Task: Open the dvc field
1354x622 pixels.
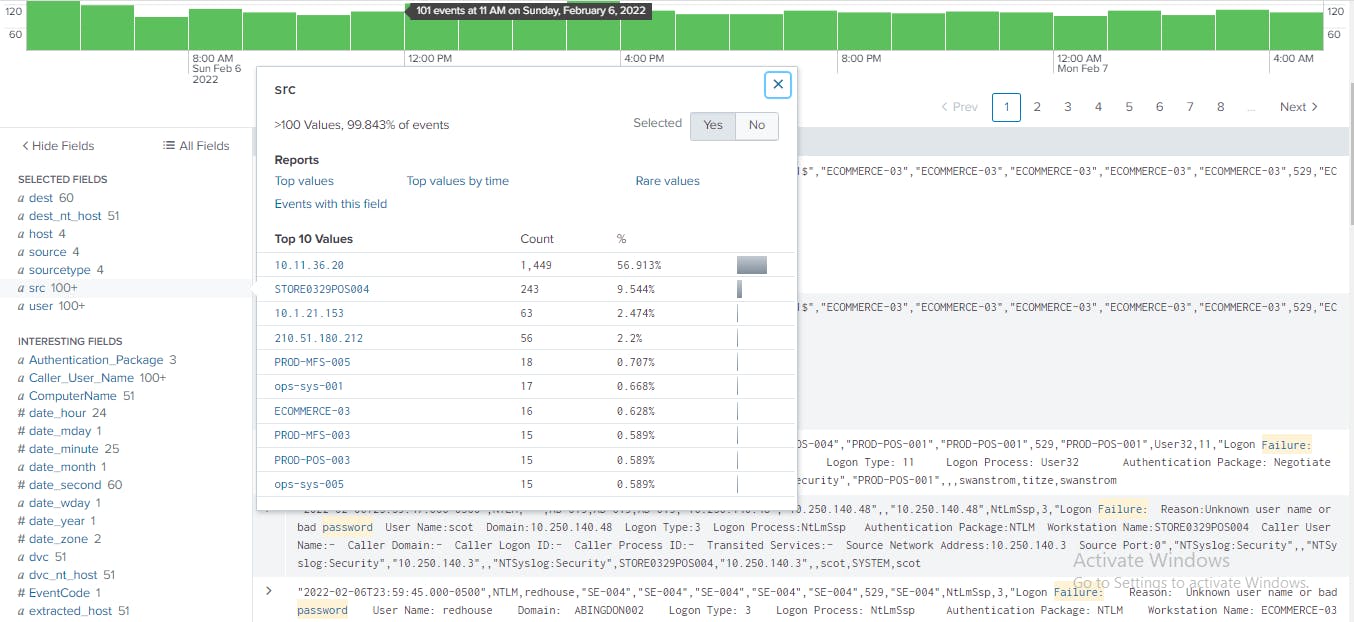Action: click(38, 557)
